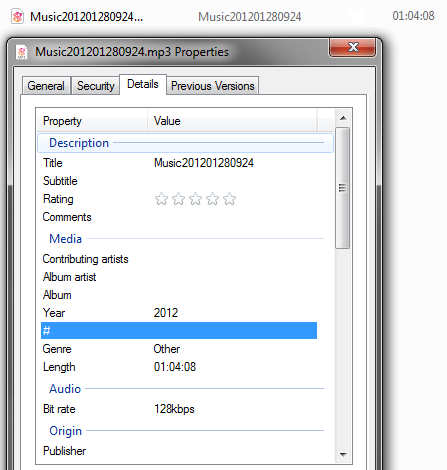Select the Title value Music201201280924
Viewport: 447px width, 470px height.
click(204, 163)
